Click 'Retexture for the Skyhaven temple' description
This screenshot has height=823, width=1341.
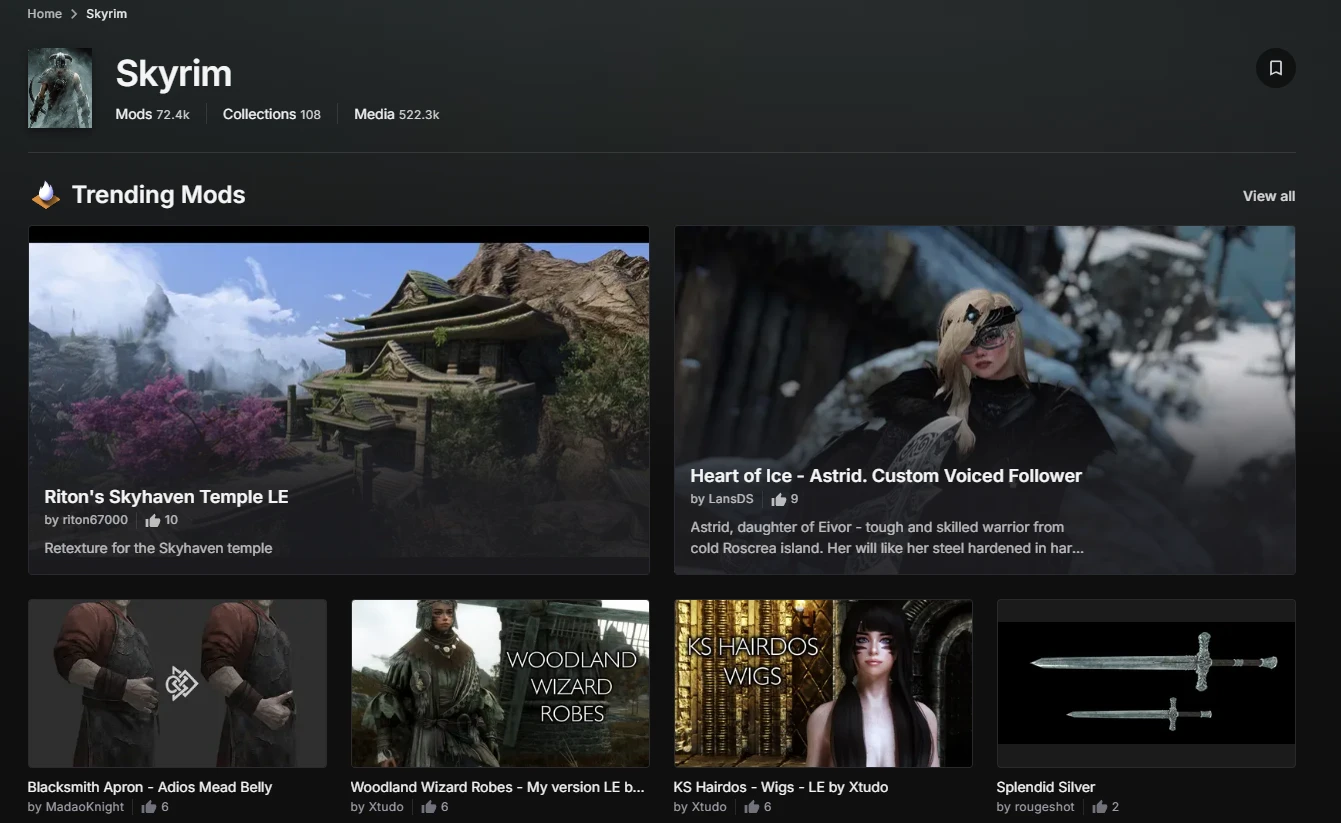158,548
